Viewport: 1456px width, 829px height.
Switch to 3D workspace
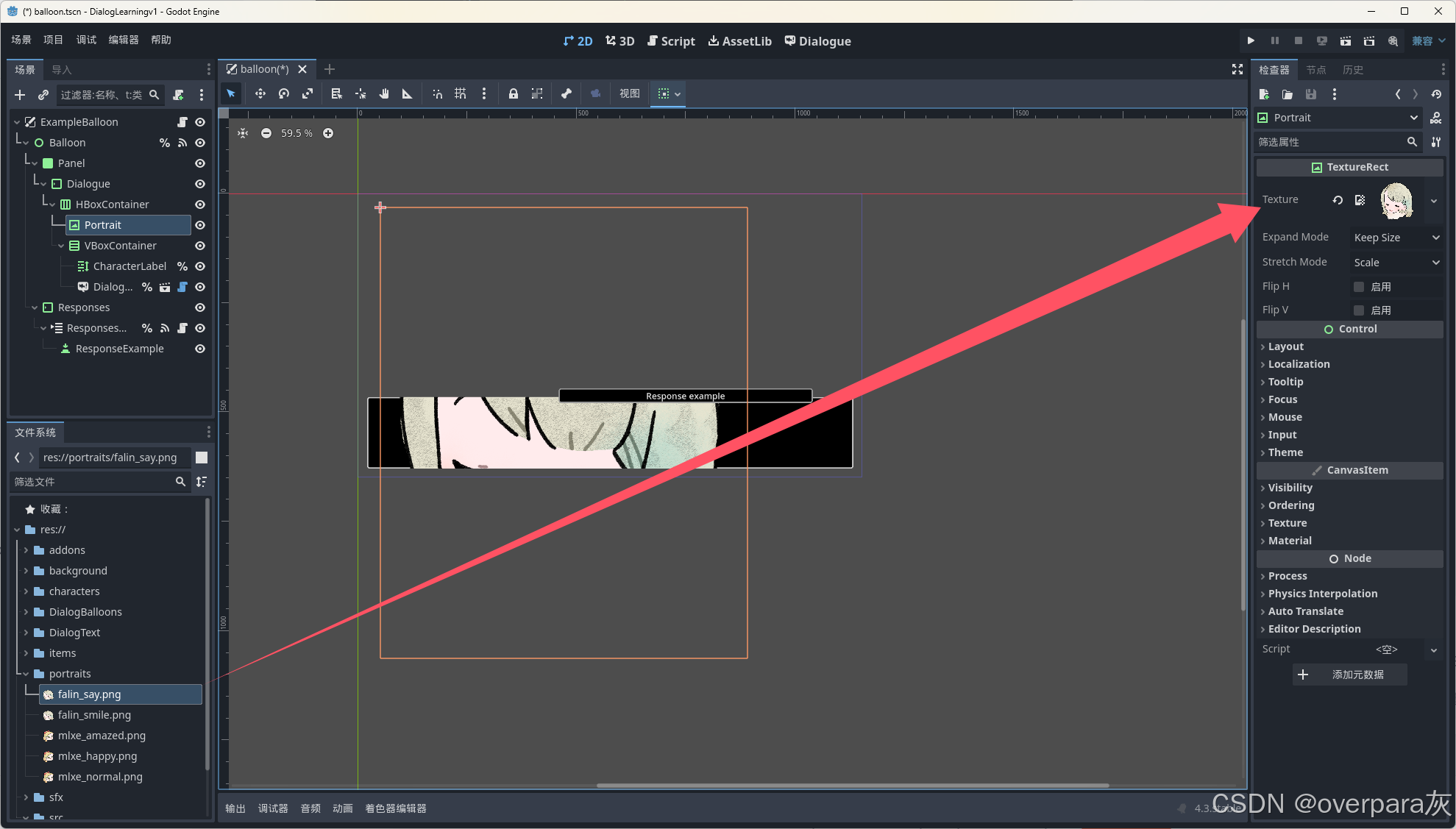(x=620, y=41)
